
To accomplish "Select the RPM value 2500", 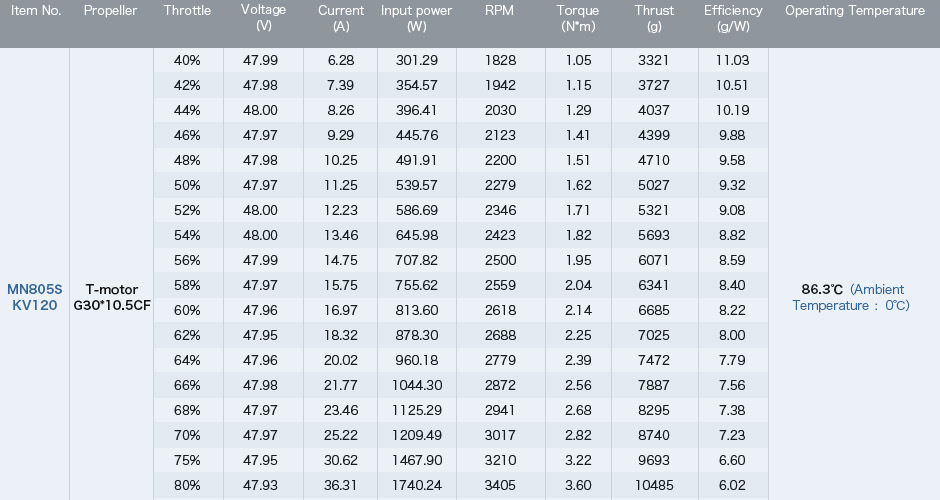I will point(501,260).
